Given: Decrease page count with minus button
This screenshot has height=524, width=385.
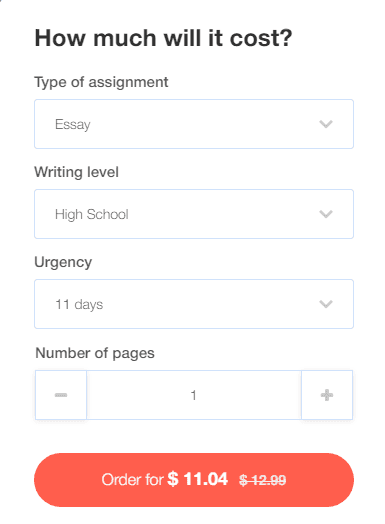Looking at the screenshot, I should (61, 395).
